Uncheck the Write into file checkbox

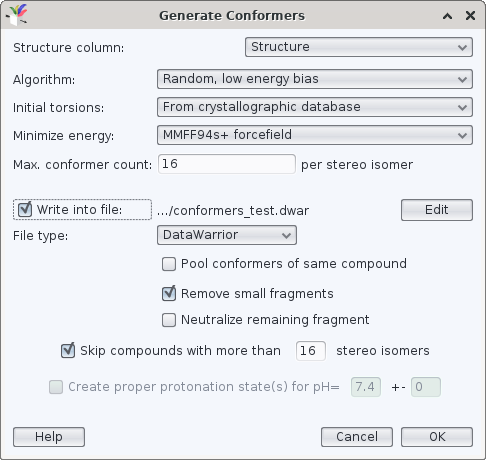point(25,210)
